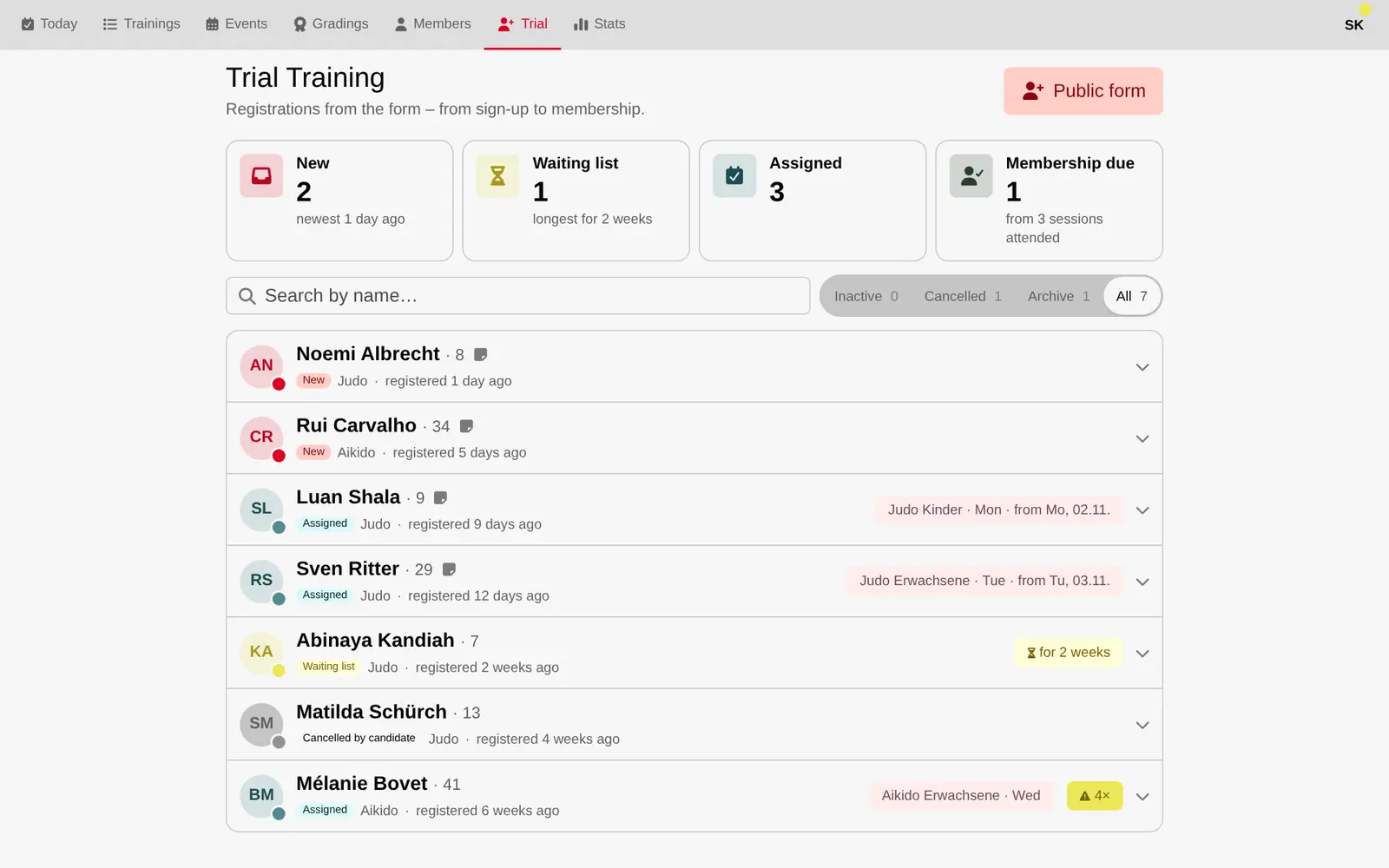Navigate to the Members tab
Image resolution: width=1389 pixels, height=868 pixels.
pyautogui.click(x=432, y=24)
